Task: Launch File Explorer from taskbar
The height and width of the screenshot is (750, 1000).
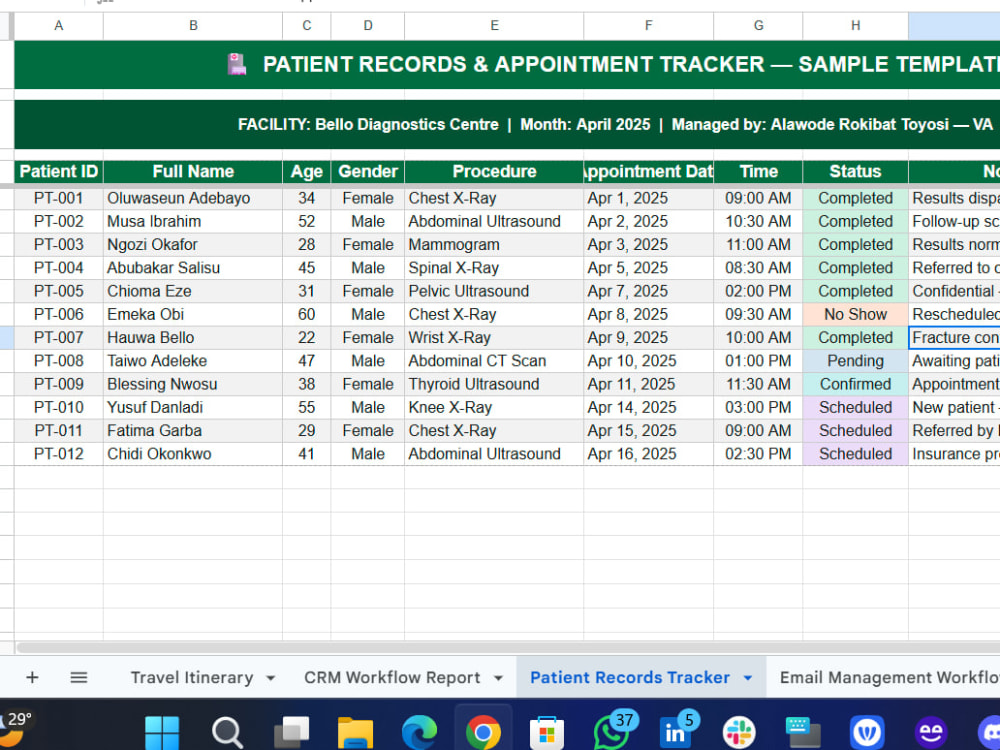Action: click(x=355, y=732)
